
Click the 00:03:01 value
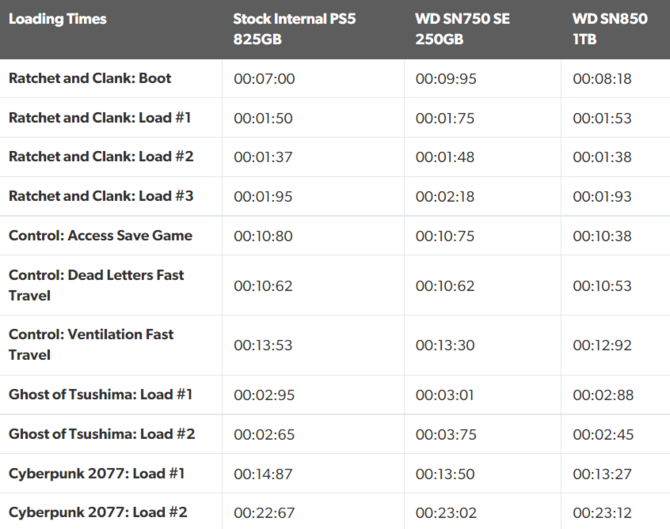(x=445, y=395)
